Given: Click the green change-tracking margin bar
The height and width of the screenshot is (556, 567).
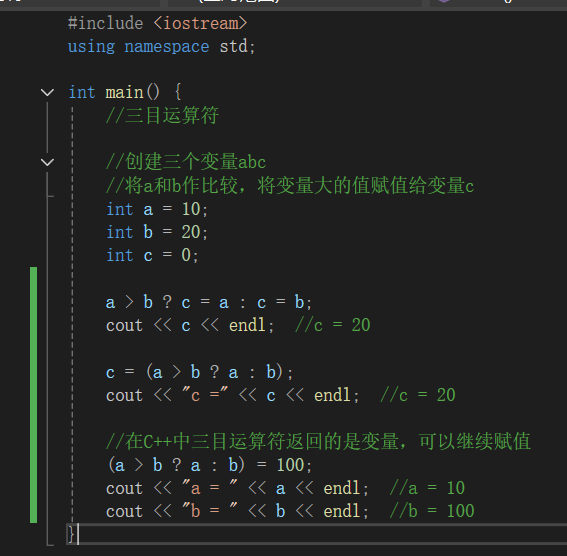Looking at the screenshot, I should tap(34, 395).
